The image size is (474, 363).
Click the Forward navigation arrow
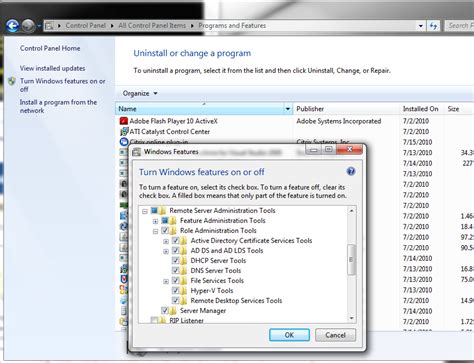[28, 26]
